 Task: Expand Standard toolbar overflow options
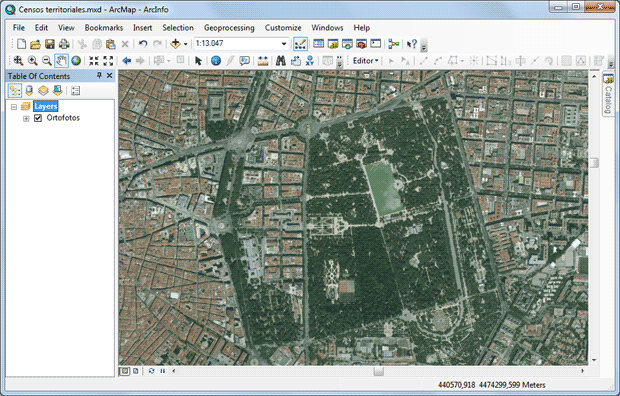[x=424, y=45]
